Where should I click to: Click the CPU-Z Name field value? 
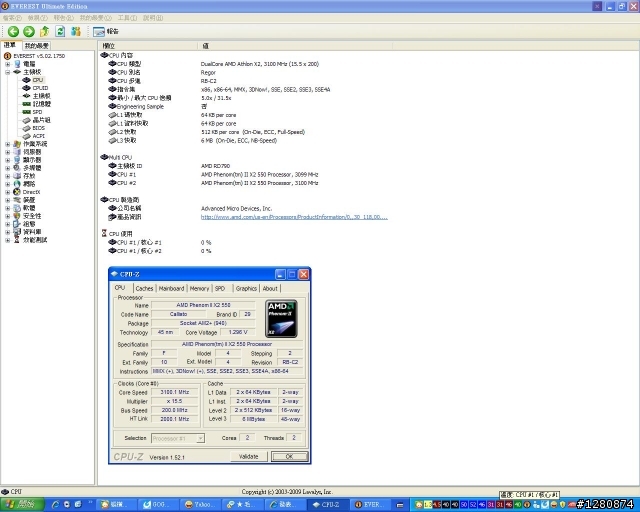(203, 305)
